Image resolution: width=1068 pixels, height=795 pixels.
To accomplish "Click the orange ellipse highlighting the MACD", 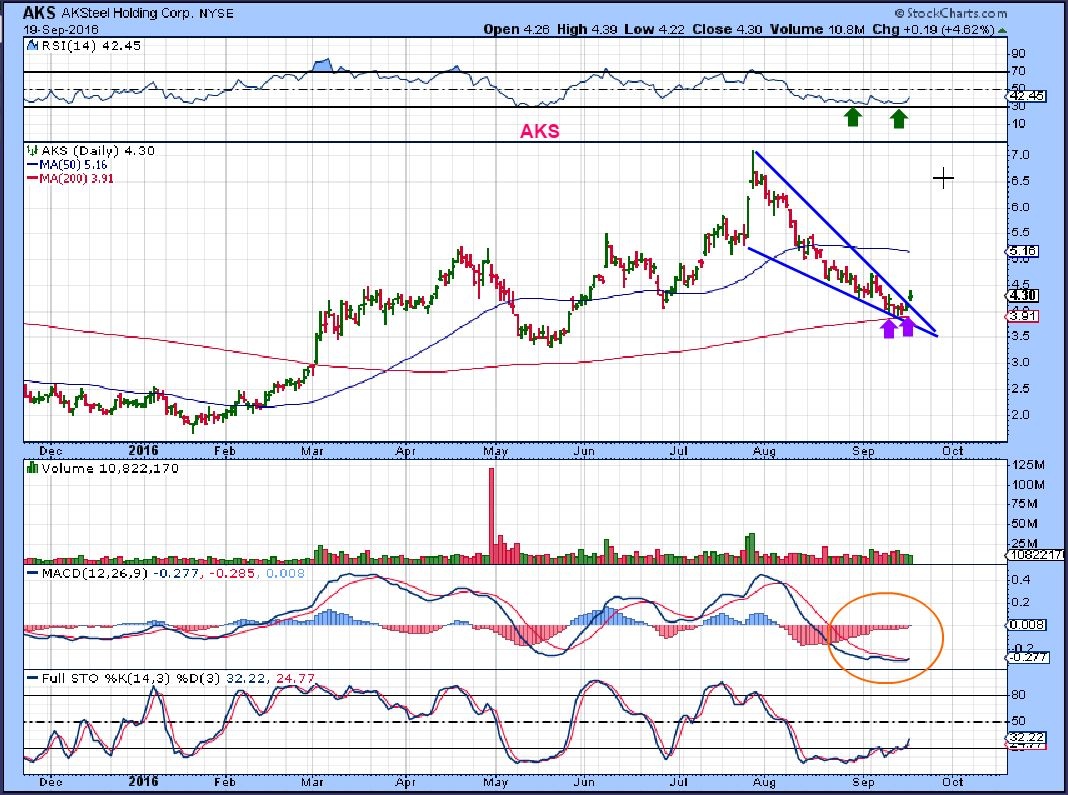I will [x=885, y=637].
